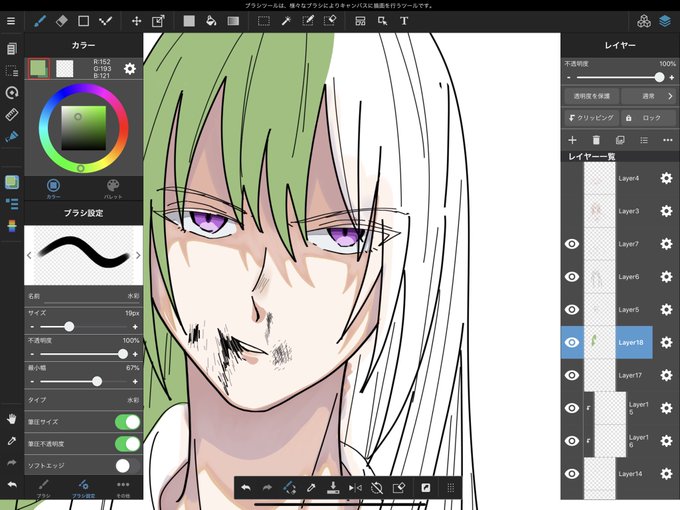680x510 pixels.
Task: Select the eyedropper tool in left sidebar
Action: [12, 441]
